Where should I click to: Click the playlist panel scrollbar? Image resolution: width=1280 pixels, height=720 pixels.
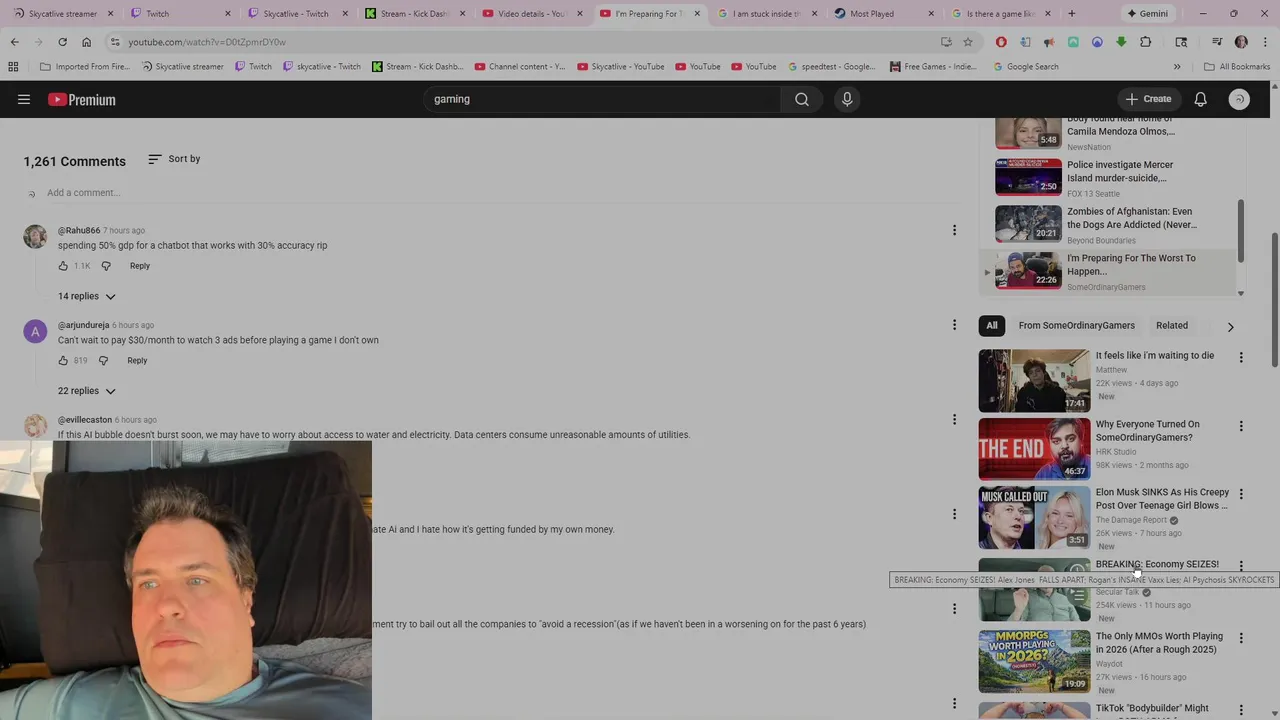(1241, 230)
